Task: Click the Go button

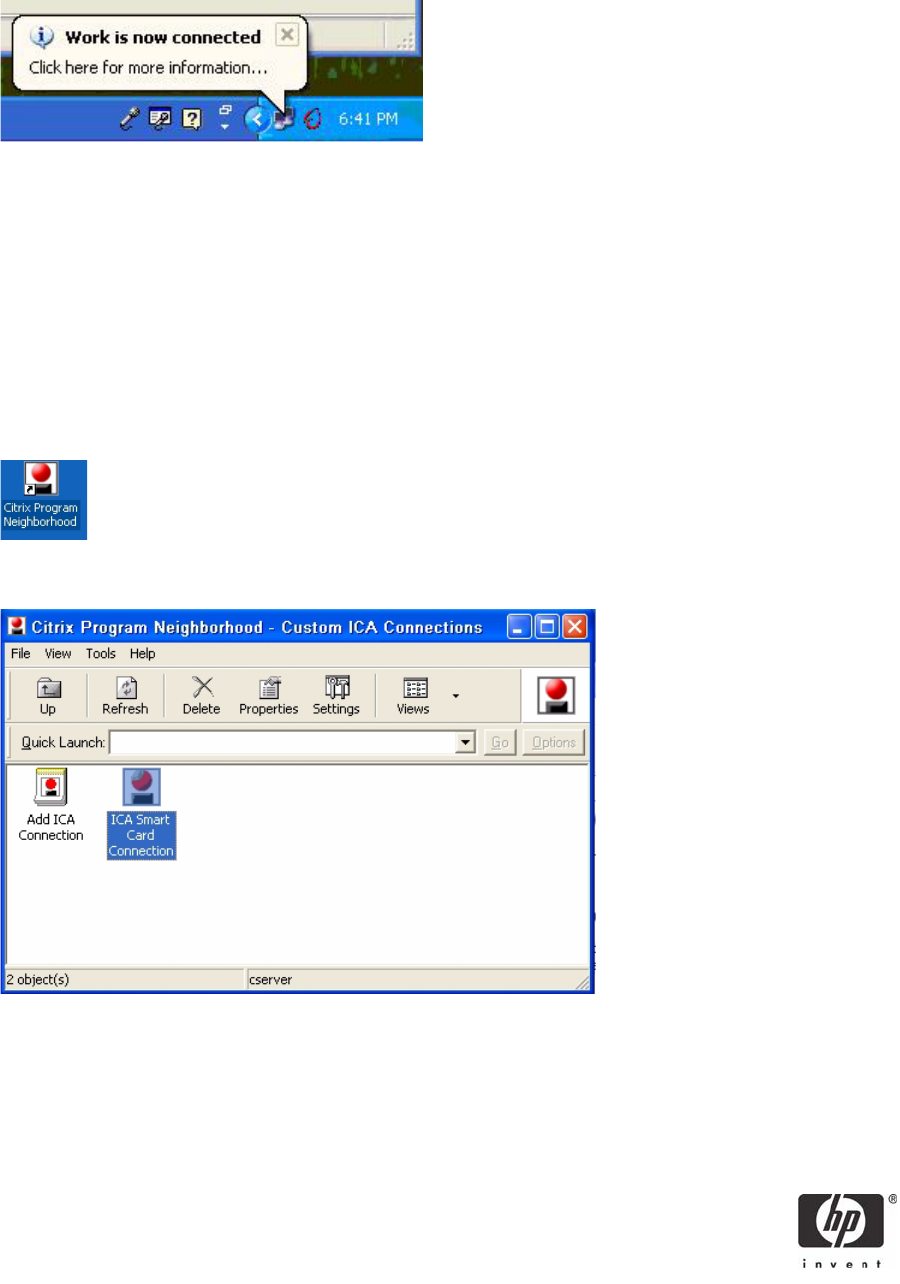Action: [x=500, y=742]
